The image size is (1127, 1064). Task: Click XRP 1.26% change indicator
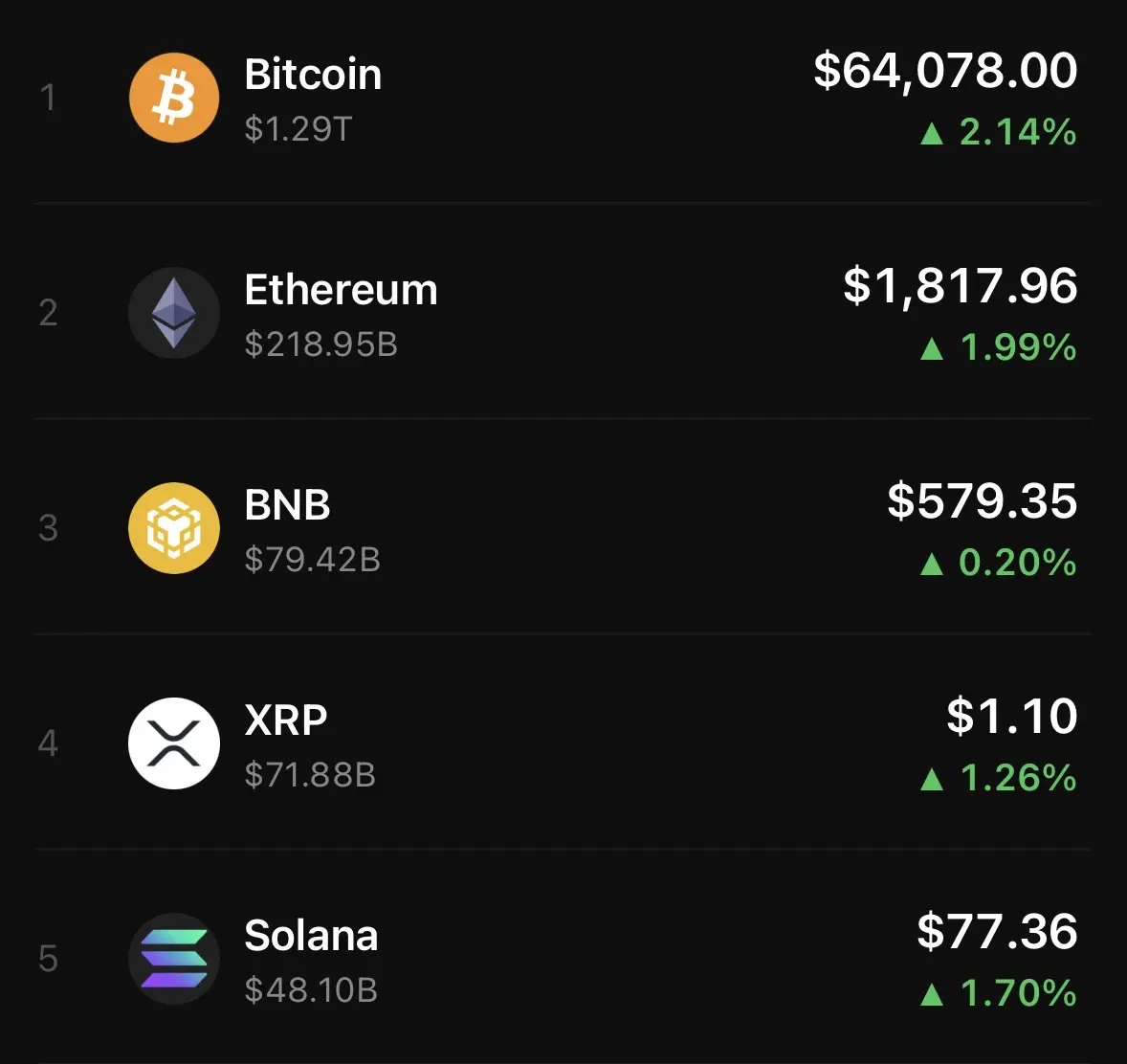(999, 778)
